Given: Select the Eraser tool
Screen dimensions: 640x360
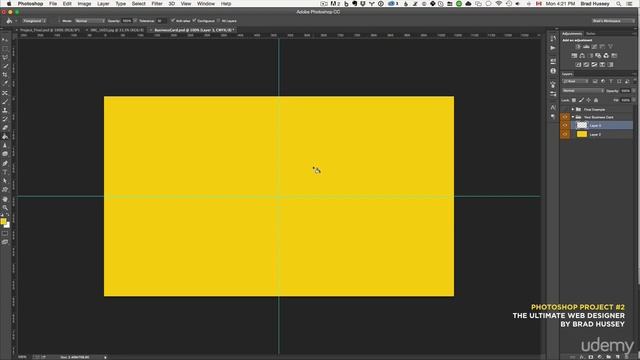Looking at the screenshot, I should [5, 128].
